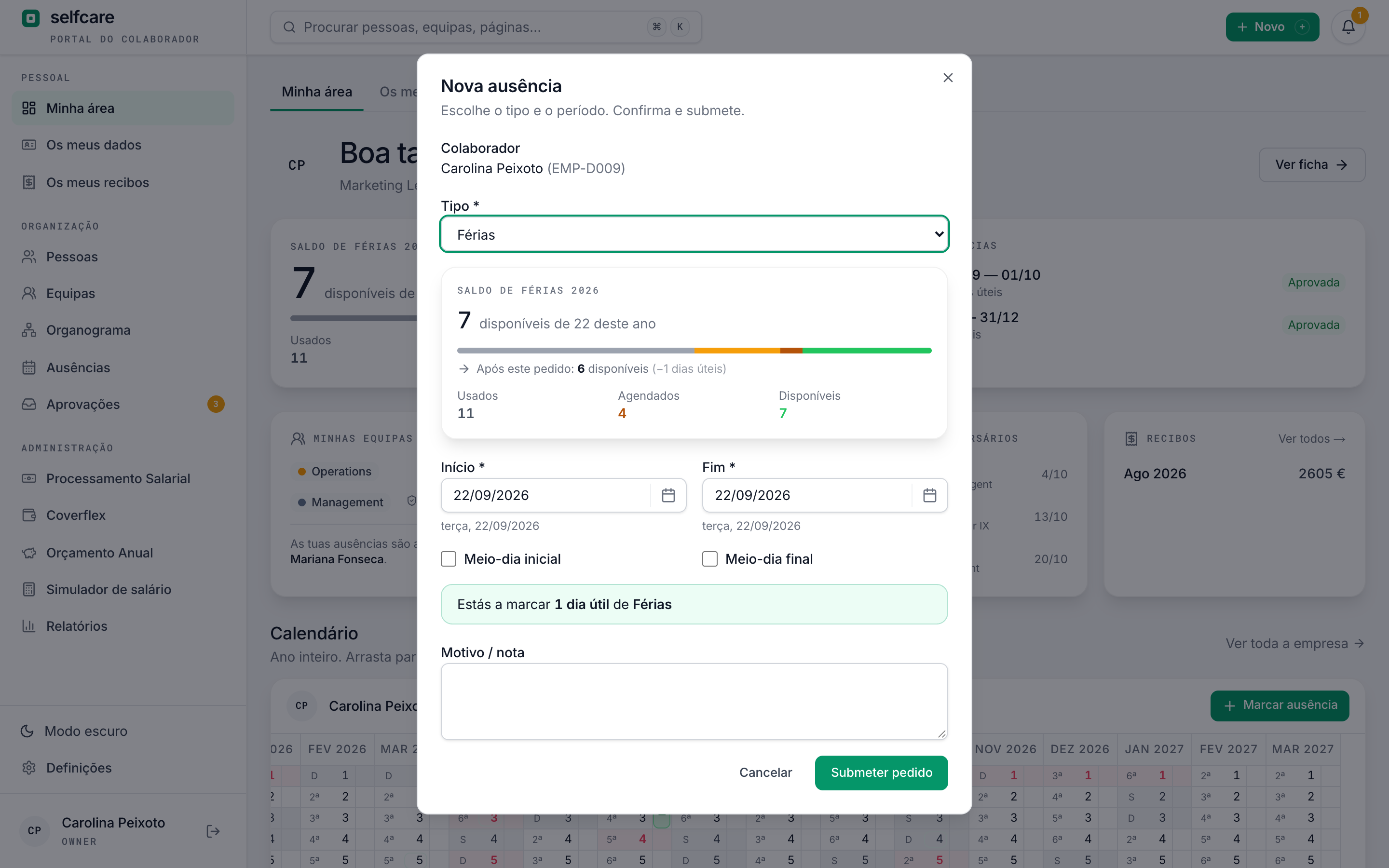Open Definições settings gear icon
This screenshot has height=868, width=1389.
click(29, 768)
